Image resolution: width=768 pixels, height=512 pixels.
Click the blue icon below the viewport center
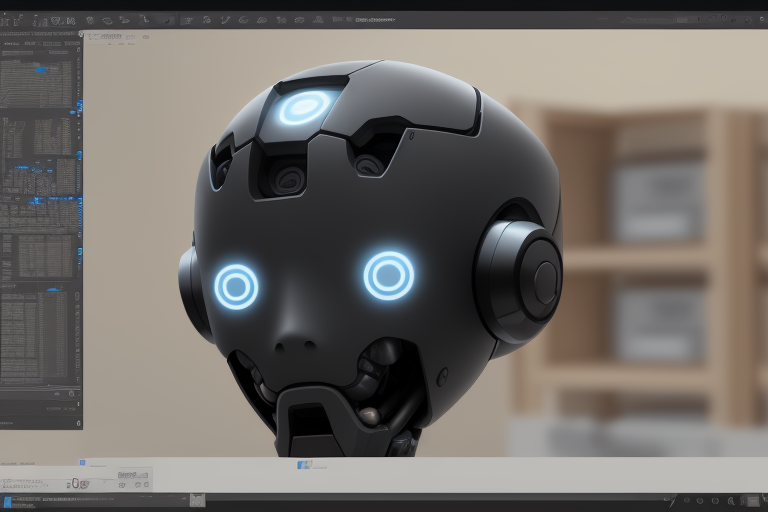pos(303,464)
